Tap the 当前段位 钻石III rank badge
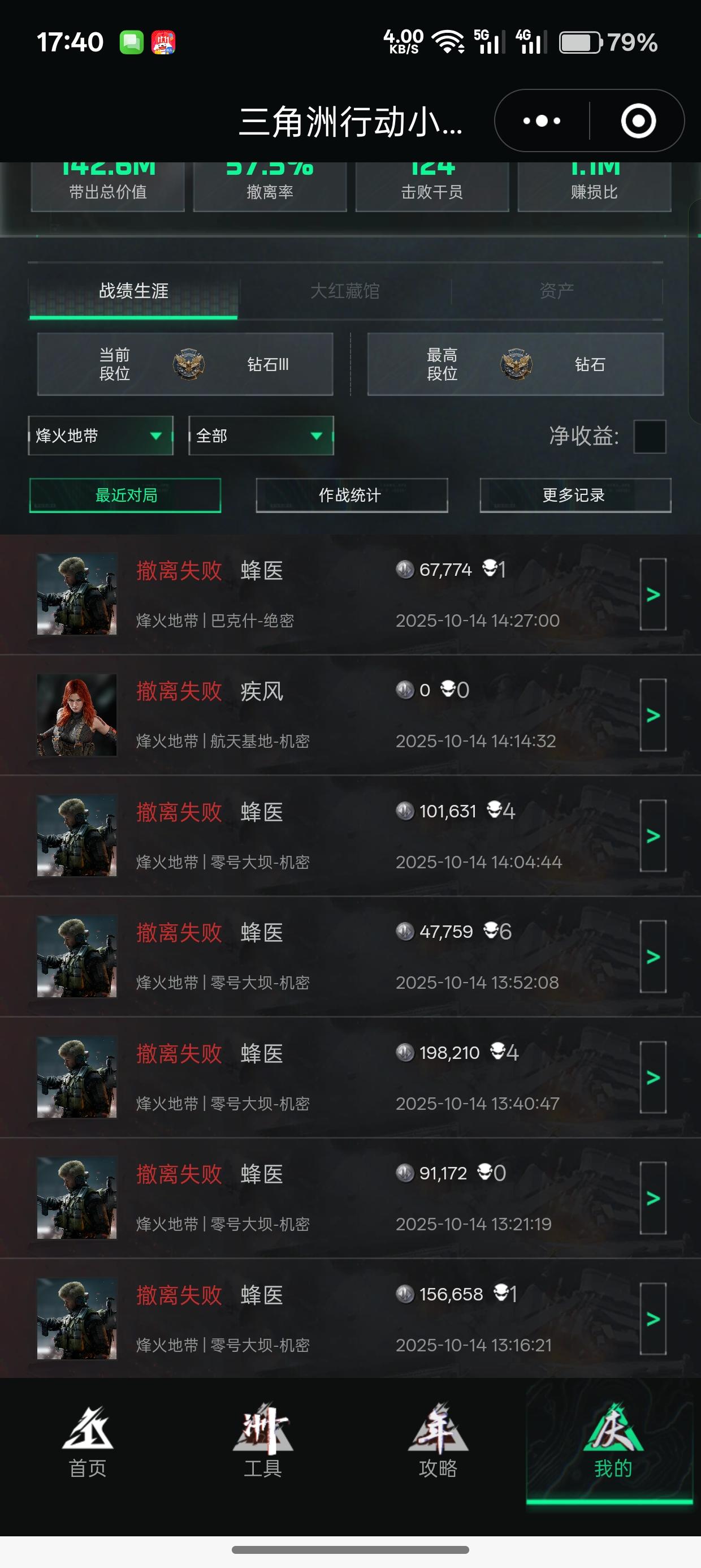Screen dimensions: 701x1568 coord(189,364)
